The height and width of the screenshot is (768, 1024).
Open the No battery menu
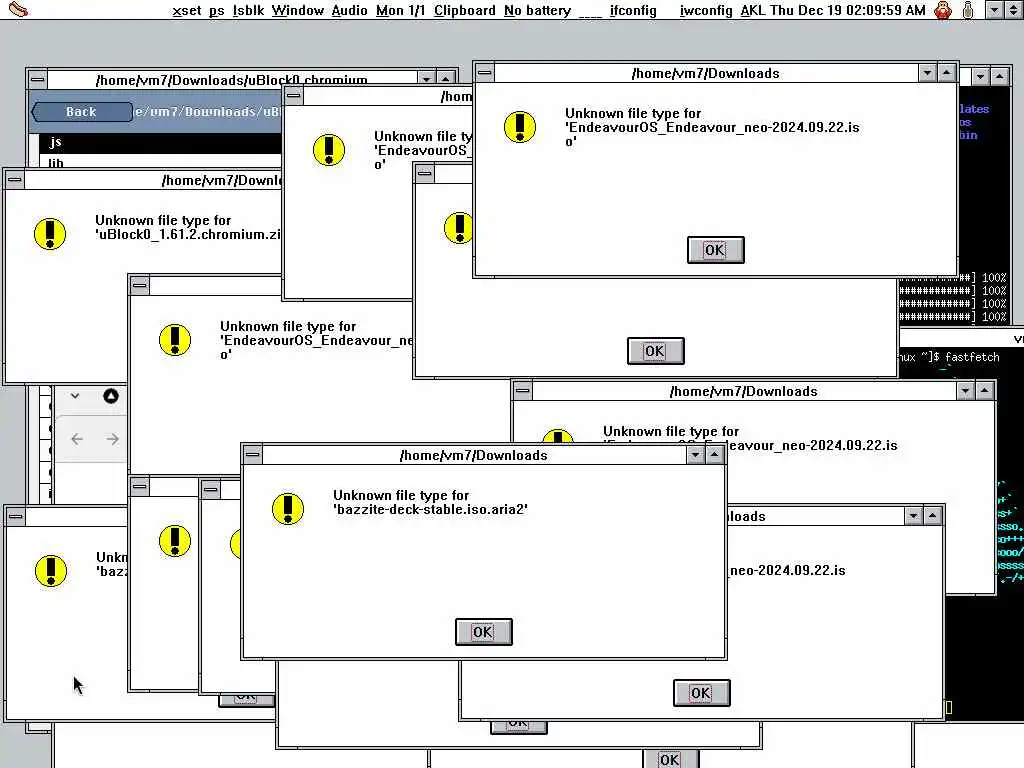tap(537, 10)
